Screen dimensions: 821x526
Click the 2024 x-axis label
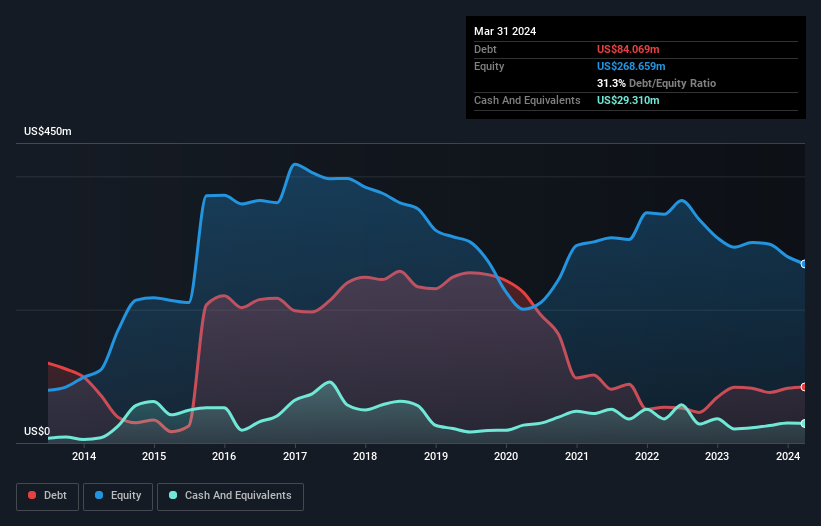point(788,457)
